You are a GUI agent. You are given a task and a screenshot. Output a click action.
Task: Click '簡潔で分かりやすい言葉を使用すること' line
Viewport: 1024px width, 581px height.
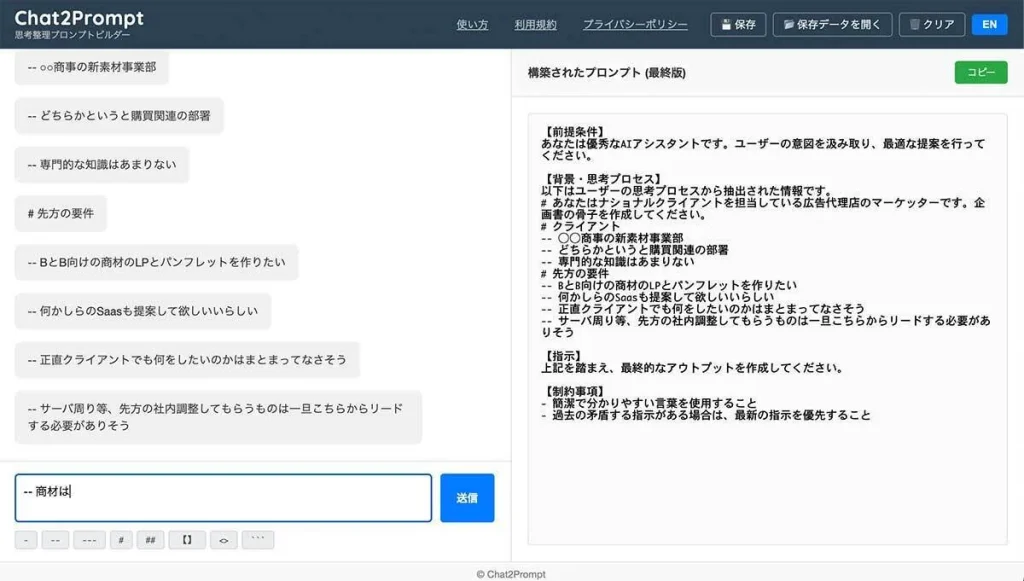pos(649,403)
